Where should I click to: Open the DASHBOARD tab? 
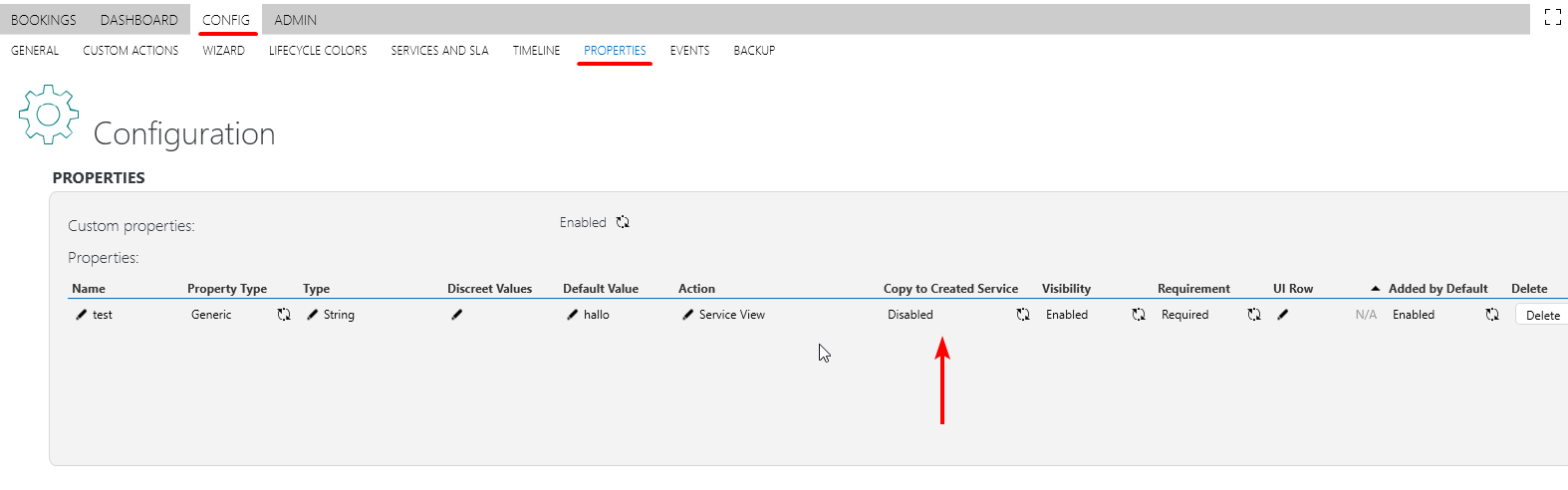[x=139, y=20]
